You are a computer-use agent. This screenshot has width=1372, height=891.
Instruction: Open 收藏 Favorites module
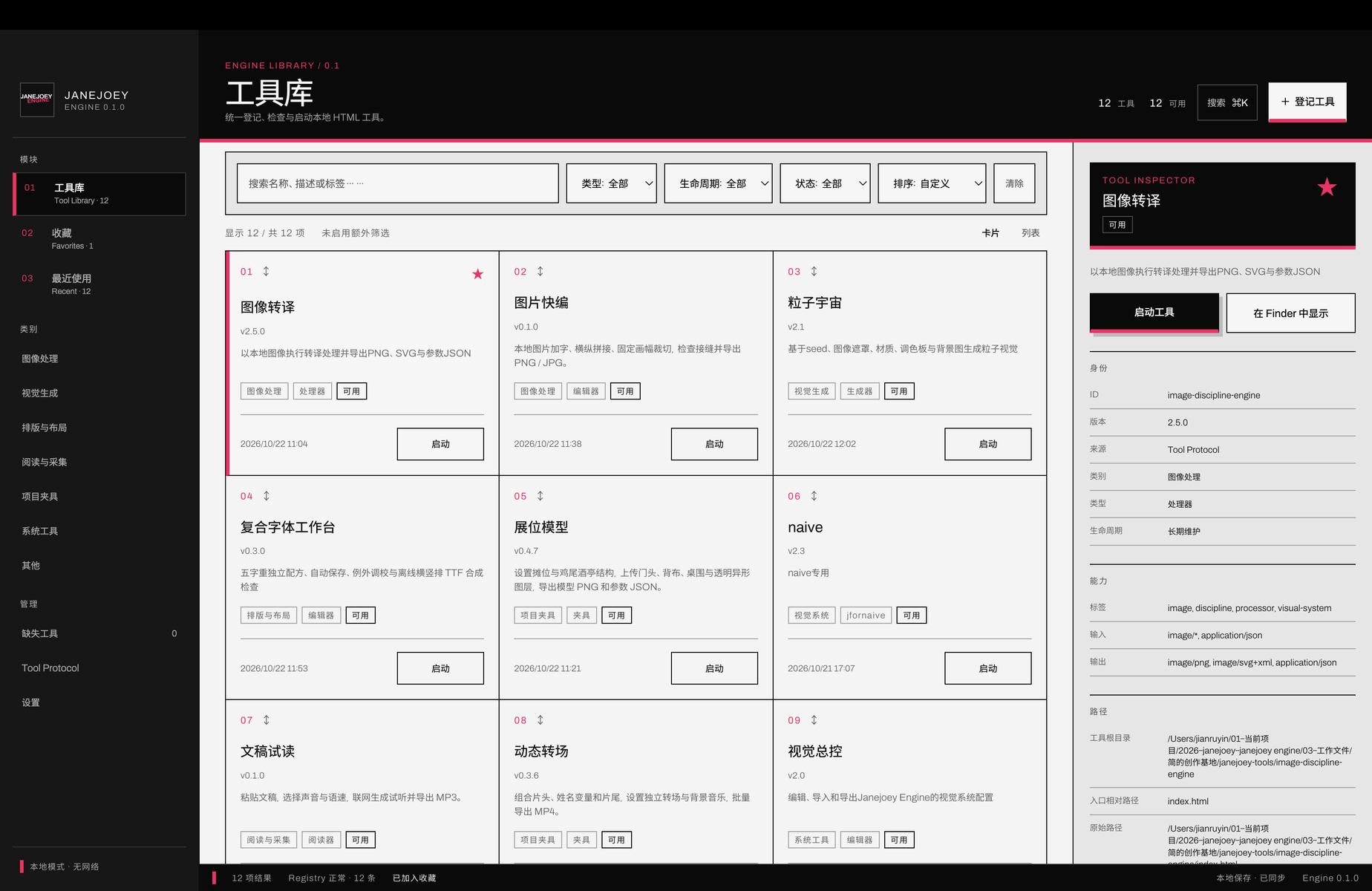pos(99,239)
